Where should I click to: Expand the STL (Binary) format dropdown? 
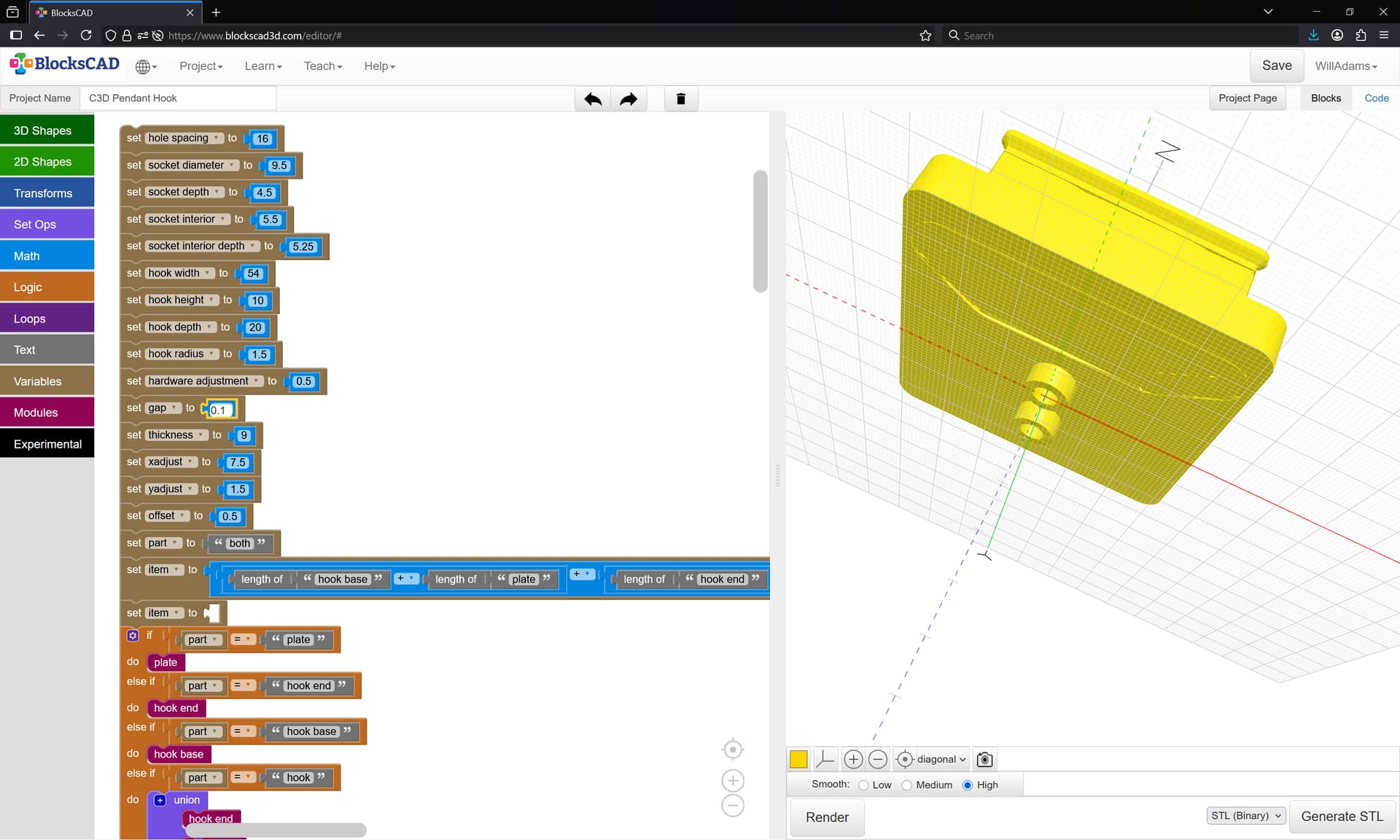pyautogui.click(x=1245, y=816)
